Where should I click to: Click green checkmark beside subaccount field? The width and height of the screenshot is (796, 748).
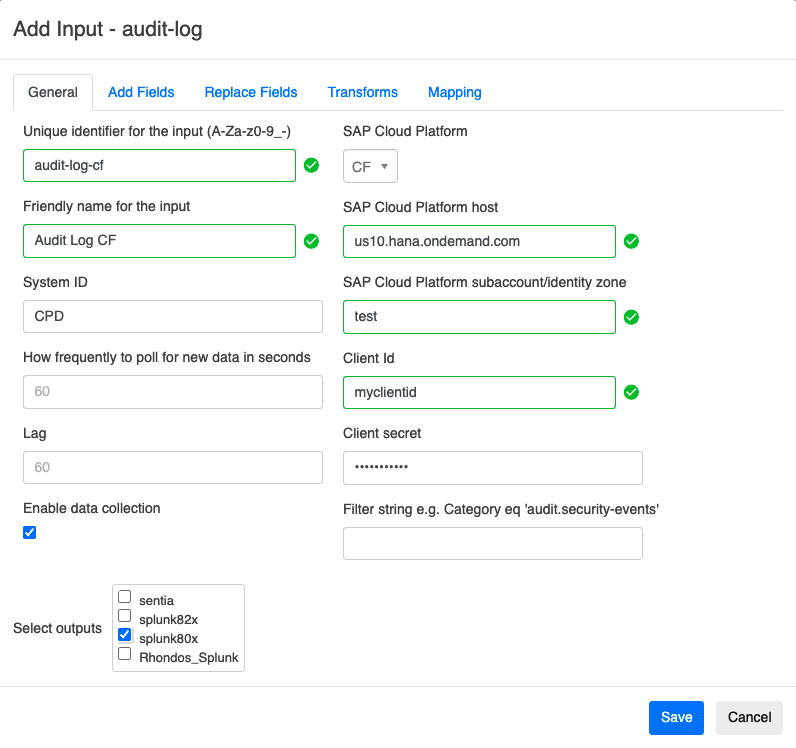tap(631, 317)
